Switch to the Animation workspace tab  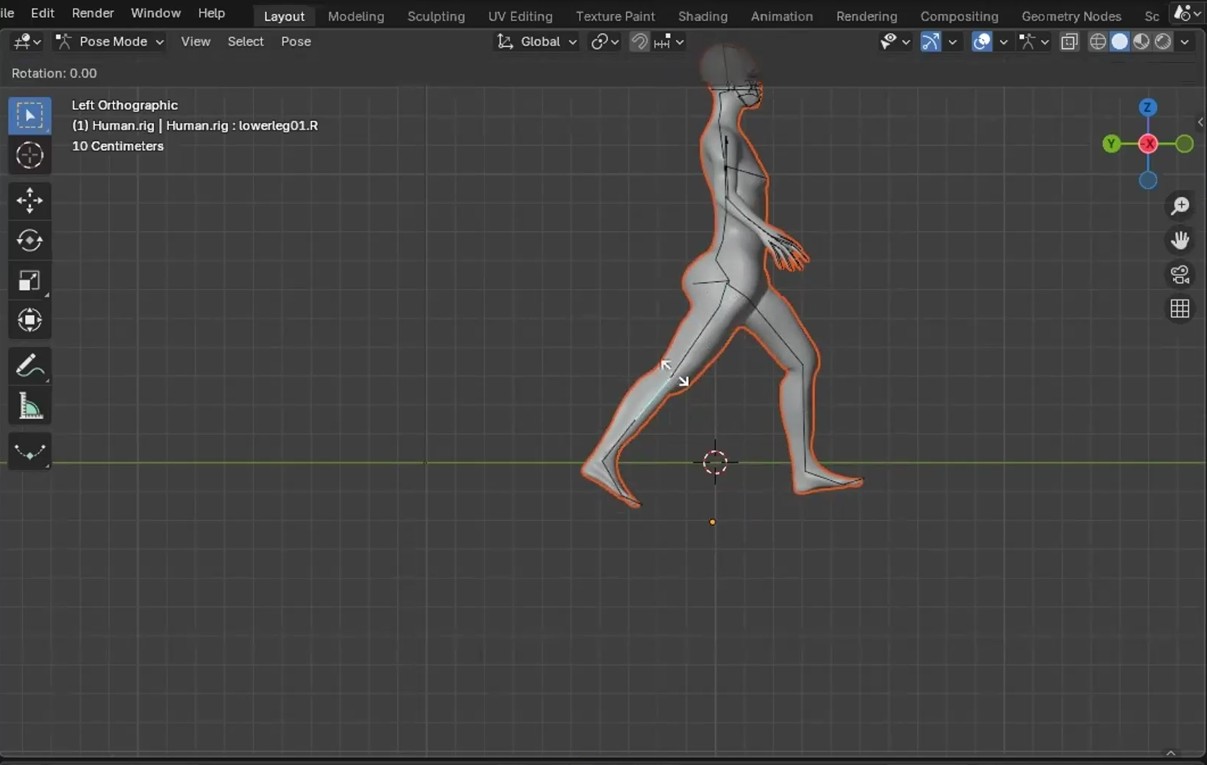click(x=781, y=16)
